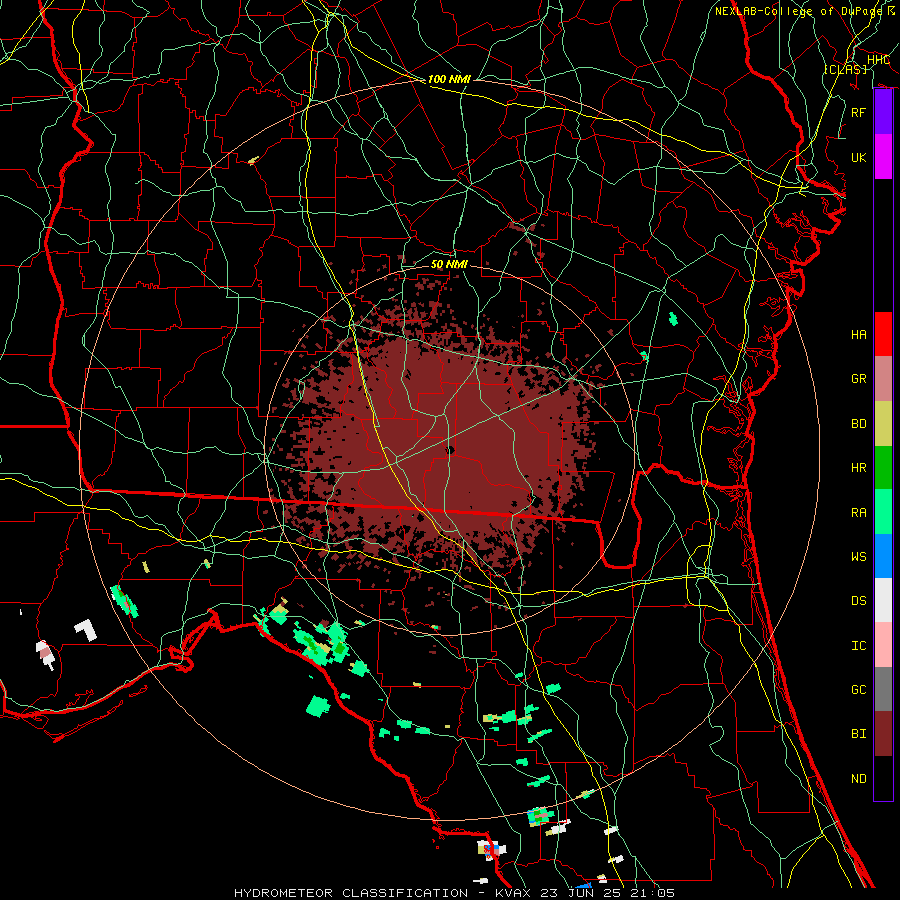Click the 100 NMI range ring label

tap(449, 79)
